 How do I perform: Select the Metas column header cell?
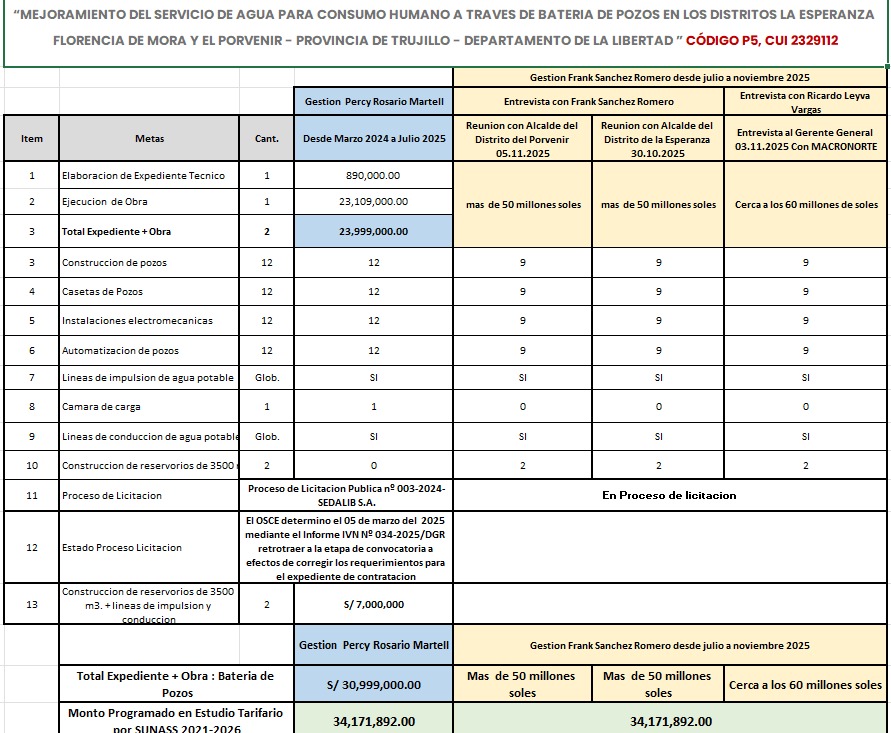point(149,138)
